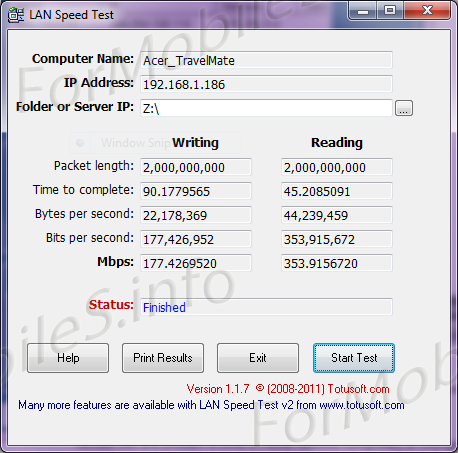The height and width of the screenshot is (453, 458).
Task: Open the Help button
Action: 68,358
